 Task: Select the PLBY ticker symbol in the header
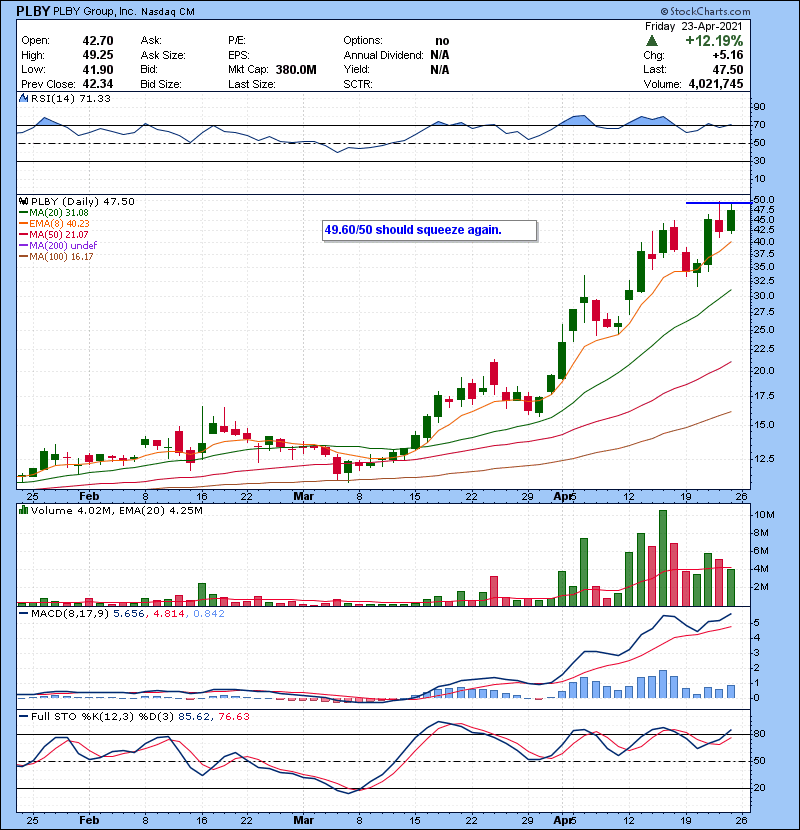[33, 11]
